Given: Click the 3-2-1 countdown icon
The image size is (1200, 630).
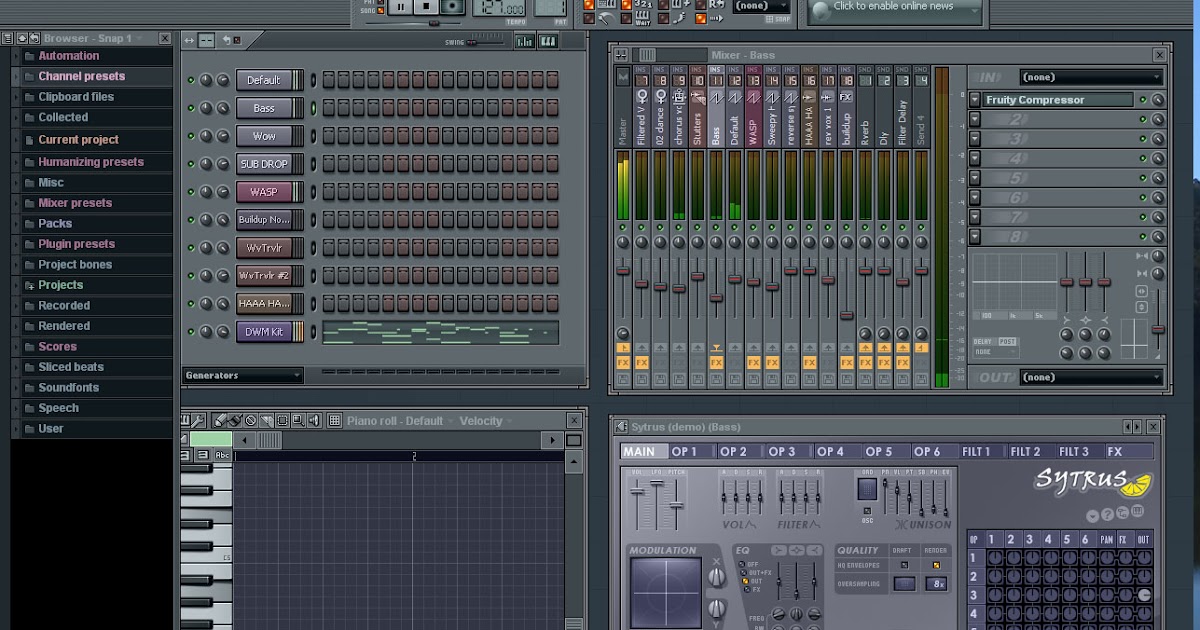Looking at the screenshot, I should pyautogui.click(x=643, y=4).
